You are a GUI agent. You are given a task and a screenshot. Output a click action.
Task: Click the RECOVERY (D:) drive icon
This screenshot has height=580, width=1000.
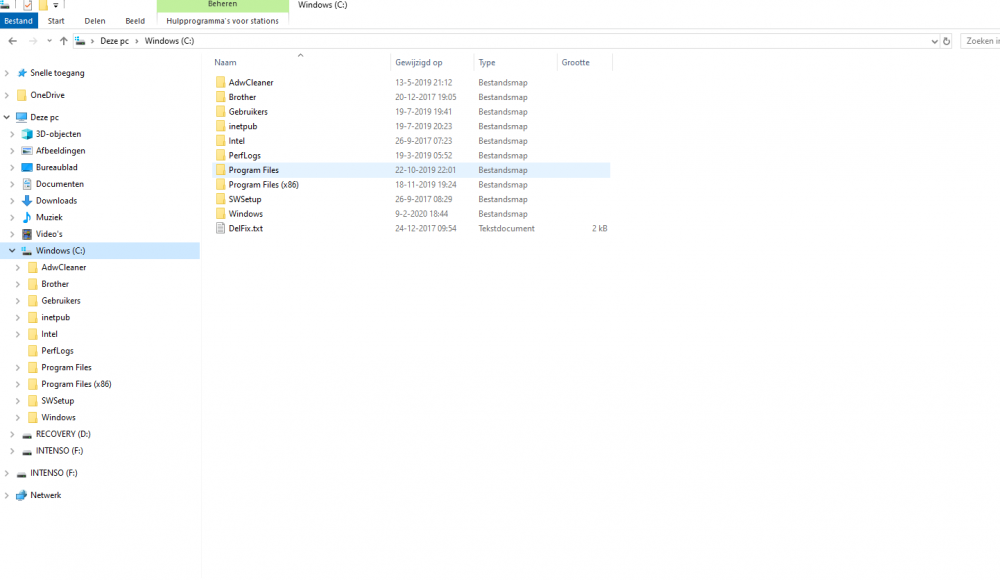click(27, 435)
